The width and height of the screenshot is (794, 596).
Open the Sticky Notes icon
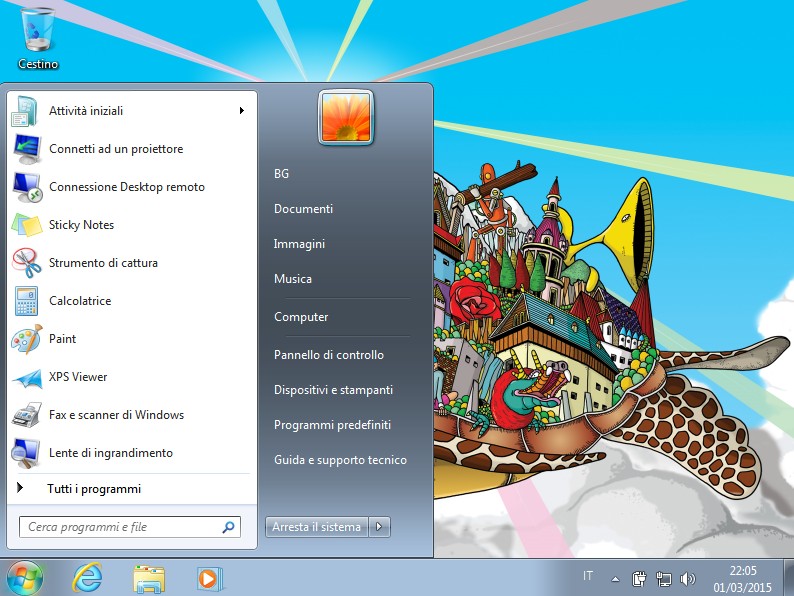(x=26, y=225)
